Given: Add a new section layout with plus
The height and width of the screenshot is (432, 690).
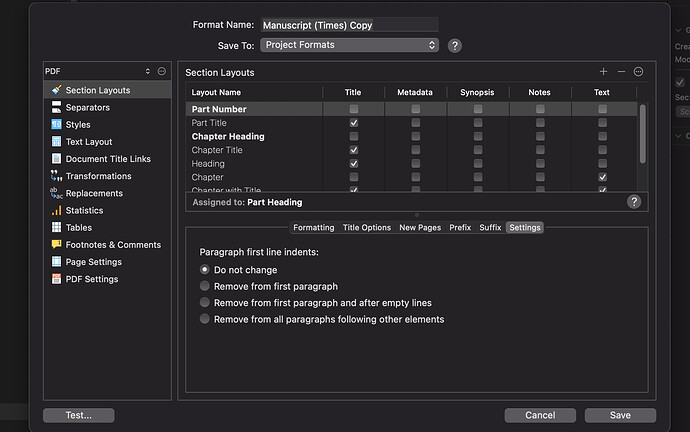Looking at the screenshot, I should [x=603, y=72].
